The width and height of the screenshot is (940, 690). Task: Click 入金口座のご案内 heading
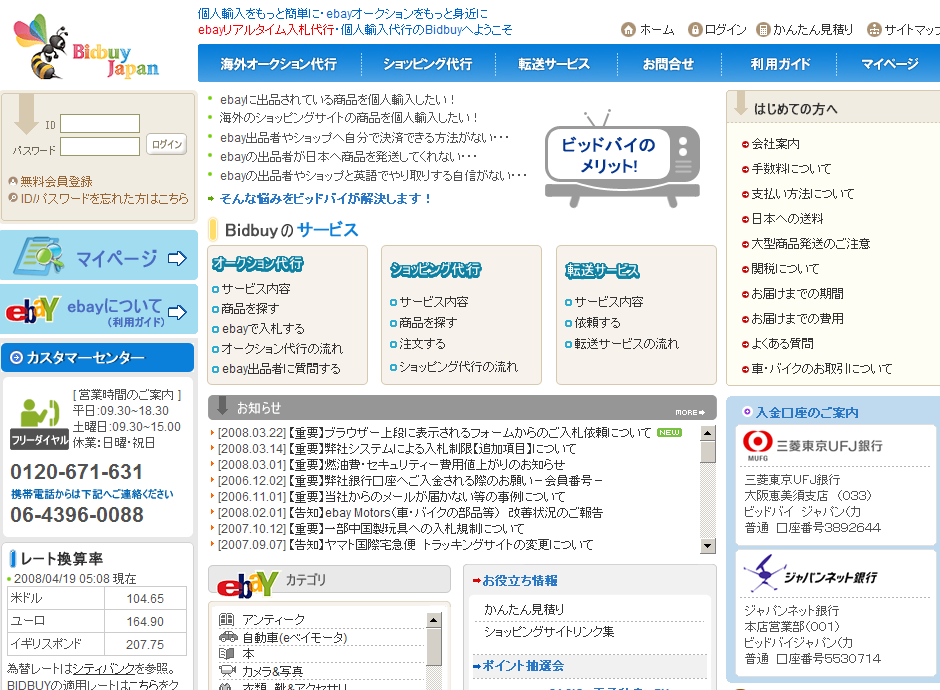point(807,412)
